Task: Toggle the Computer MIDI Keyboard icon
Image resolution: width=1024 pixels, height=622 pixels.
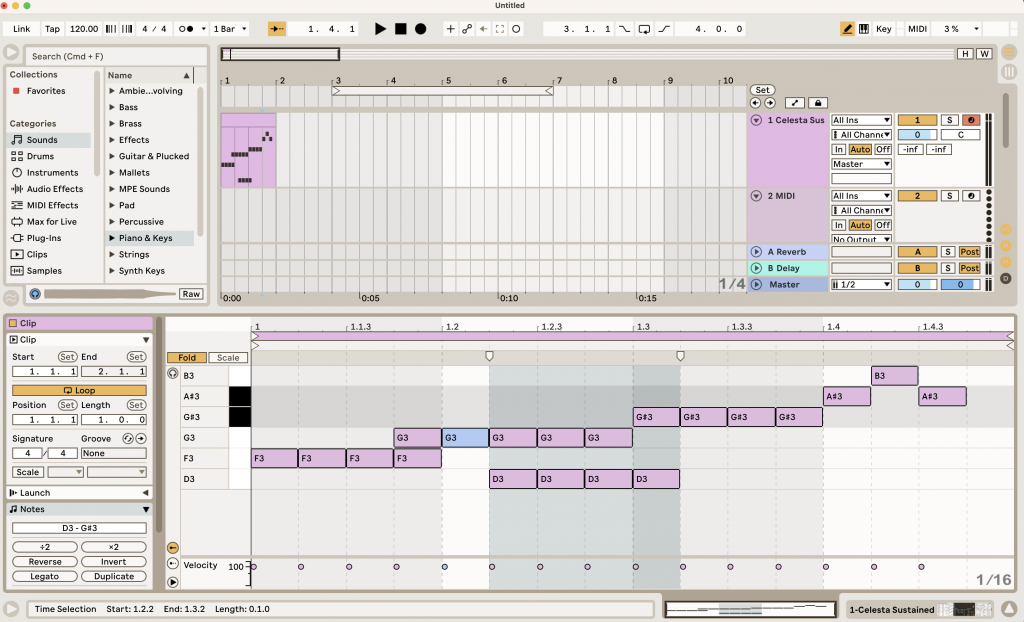Action: (x=863, y=29)
